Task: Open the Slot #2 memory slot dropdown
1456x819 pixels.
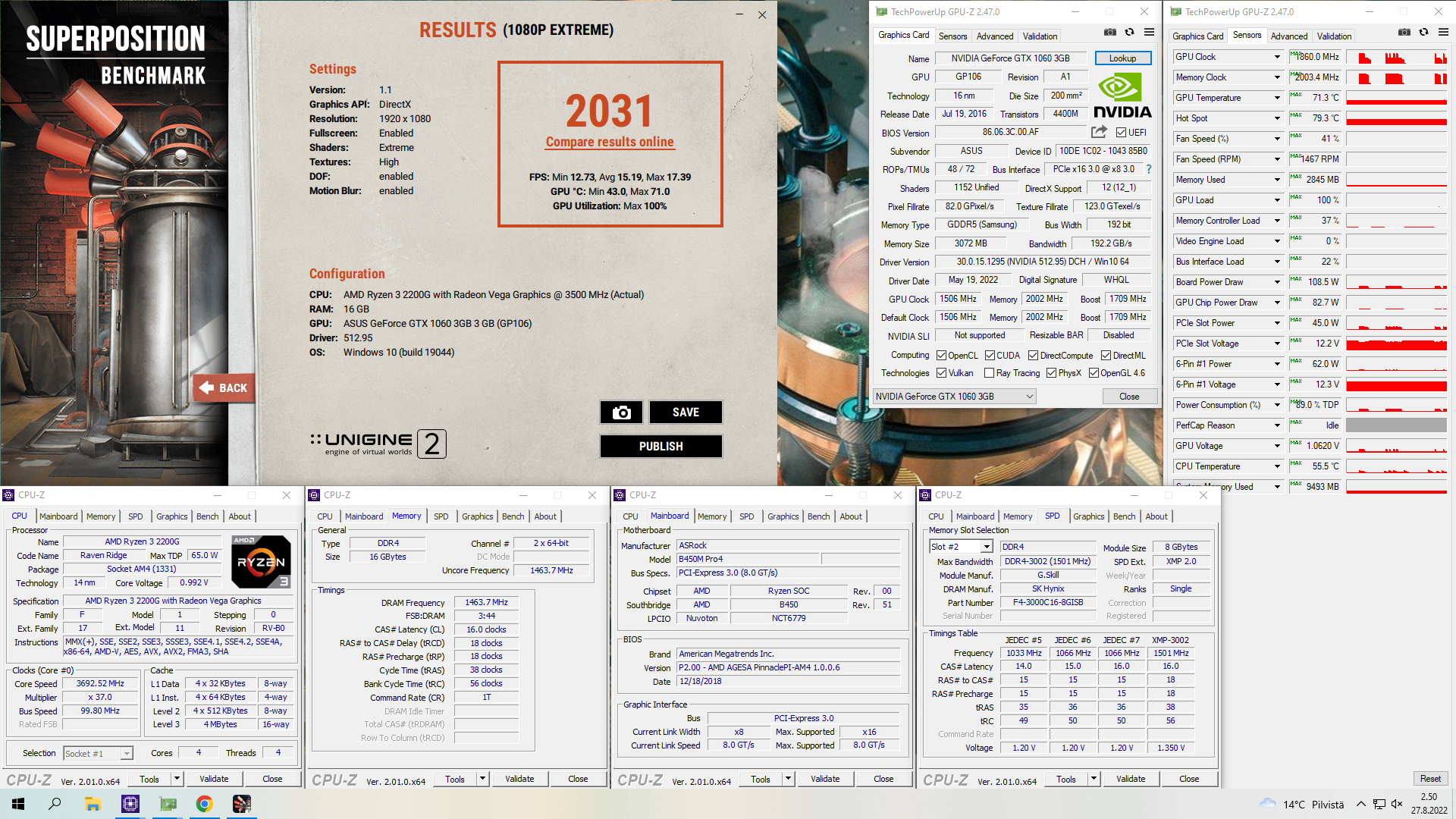Action: pos(961,547)
